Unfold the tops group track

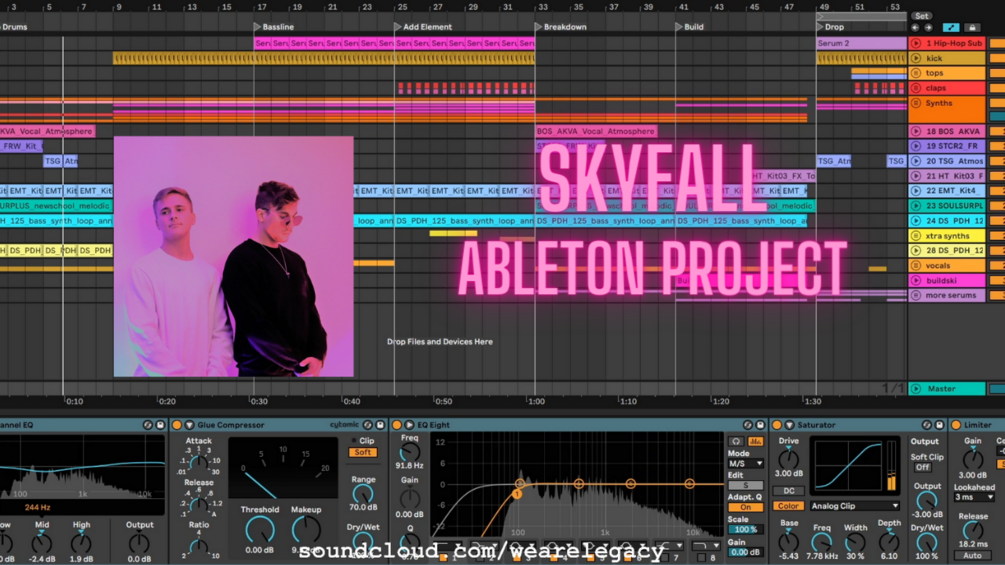916,73
